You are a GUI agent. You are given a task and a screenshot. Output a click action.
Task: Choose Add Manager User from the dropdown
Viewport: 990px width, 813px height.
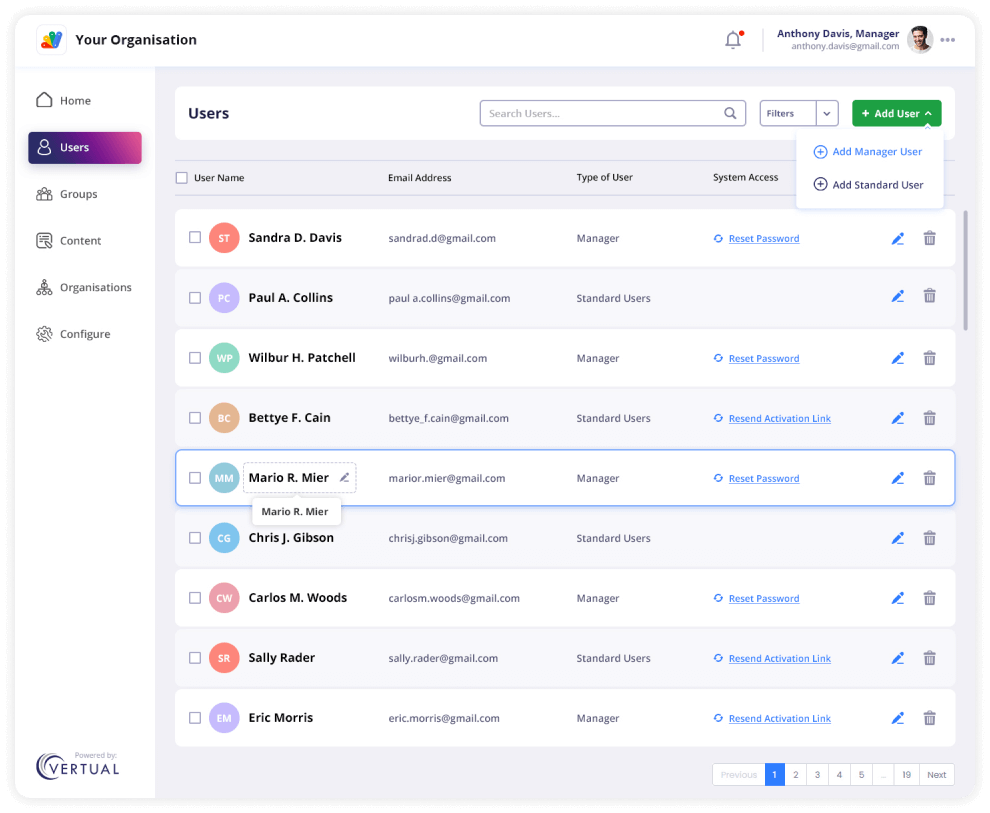(868, 151)
